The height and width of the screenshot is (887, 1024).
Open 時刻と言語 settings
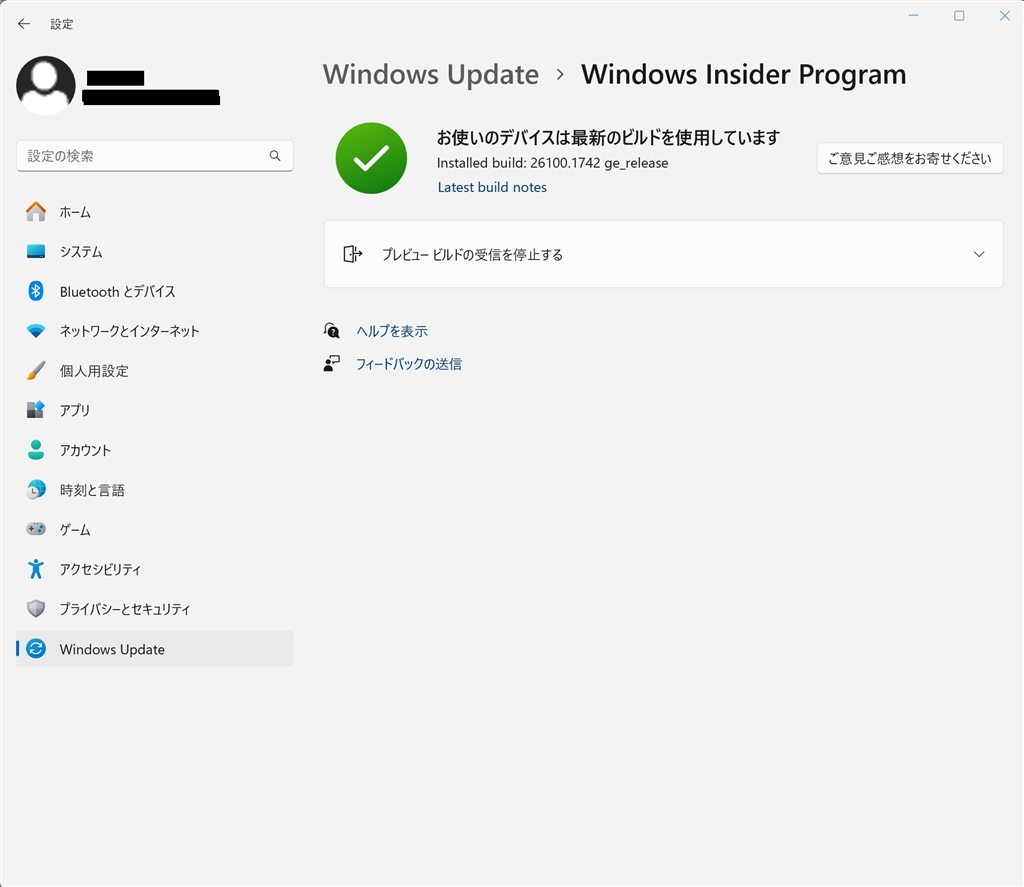(155, 490)
